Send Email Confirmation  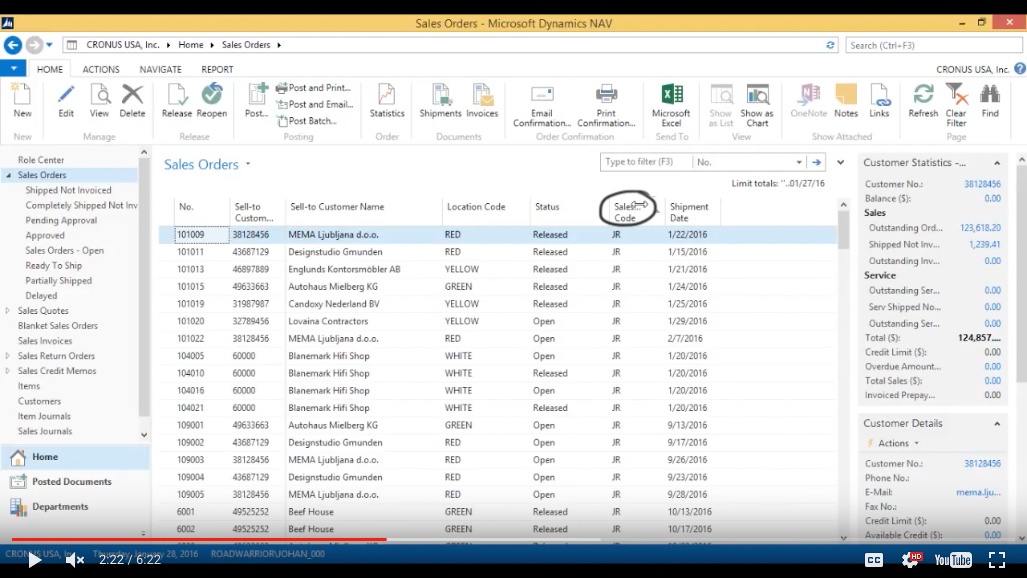click(542, 106)
